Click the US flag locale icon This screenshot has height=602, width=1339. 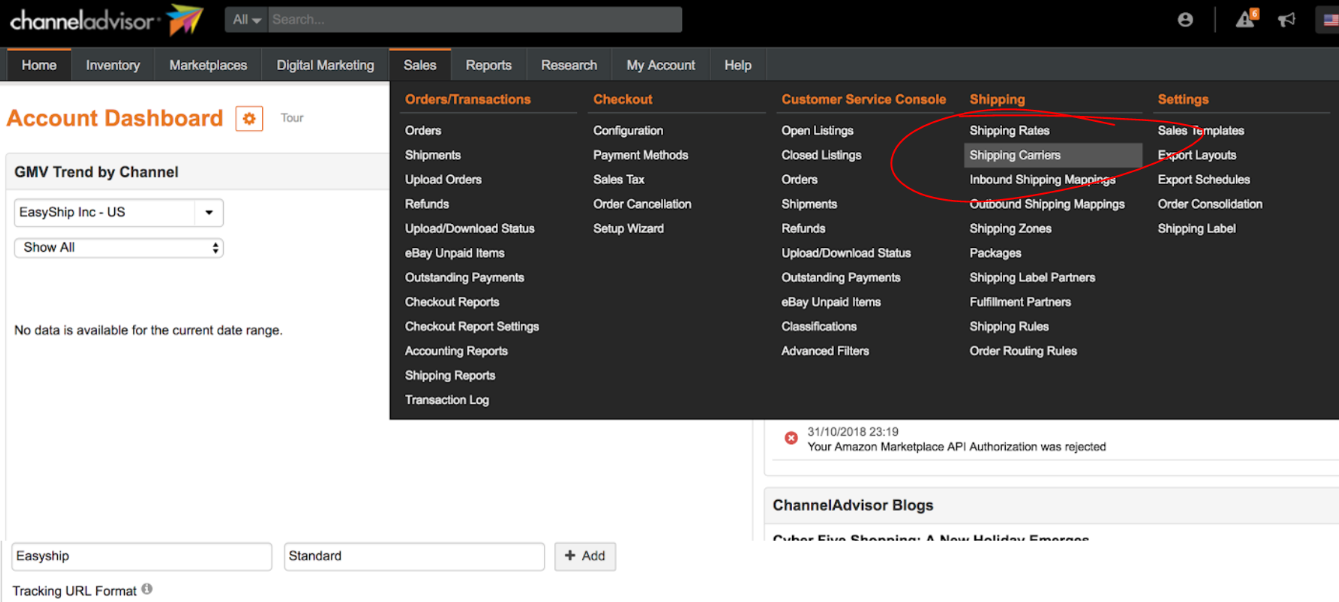tap(1330, 20)
